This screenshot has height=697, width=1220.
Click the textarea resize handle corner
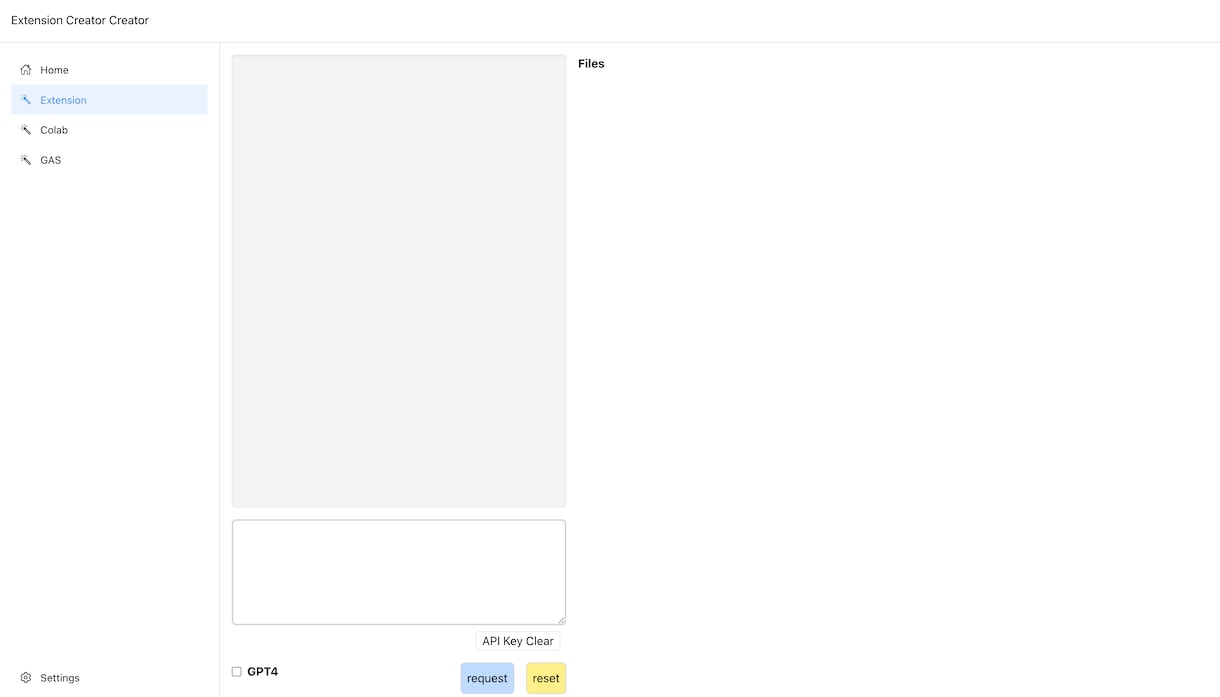560,619
